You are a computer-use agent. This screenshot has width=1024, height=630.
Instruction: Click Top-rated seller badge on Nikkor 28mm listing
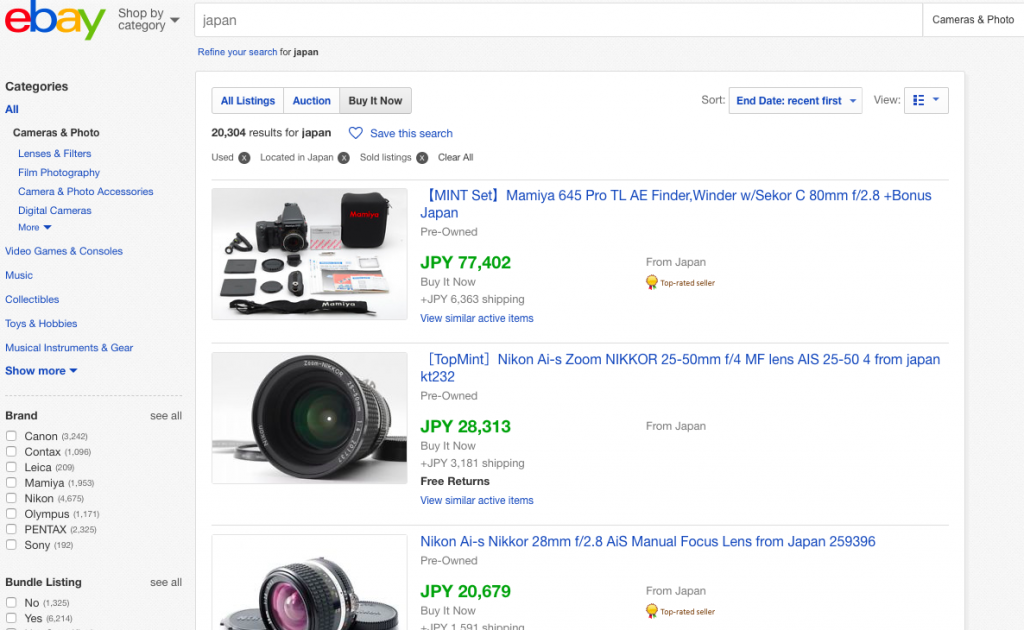[x=680, y=612]
